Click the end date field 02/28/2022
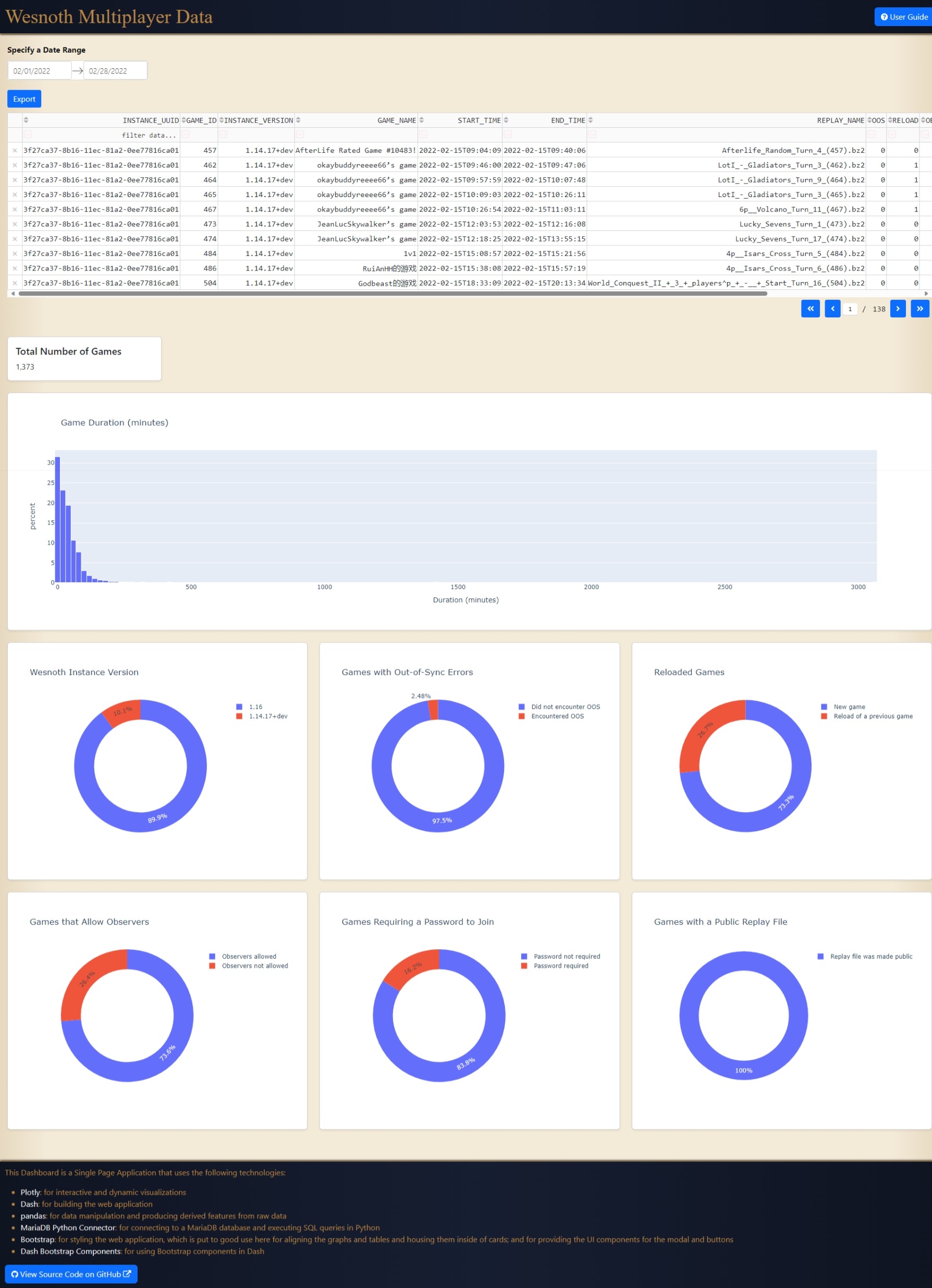932x1288 pixels. [x=115, y=71]
